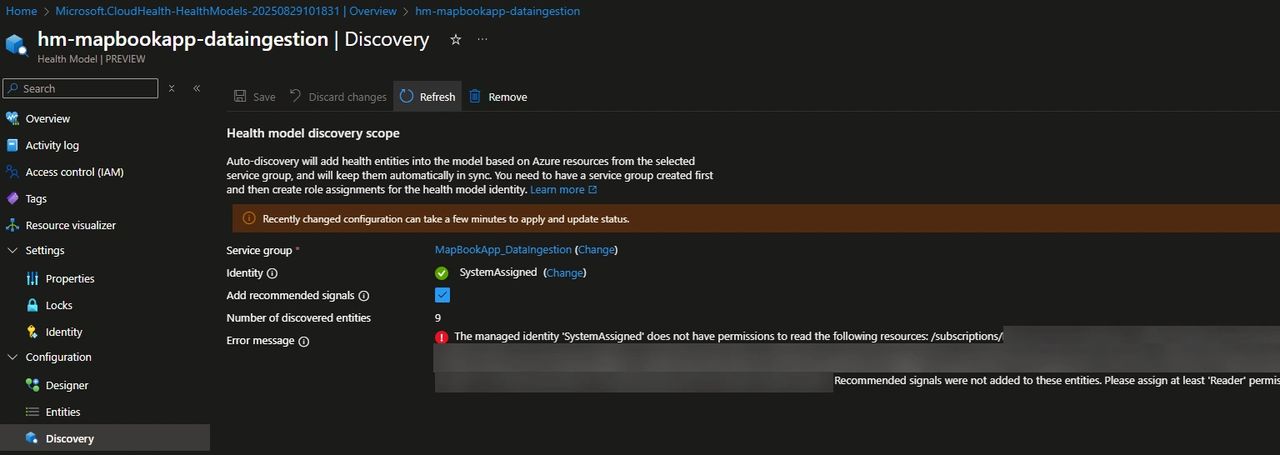Click the Locks padlock icon
Viewport: 1280px width, 455px height.
pyautogui.click(x=32, y=305)
